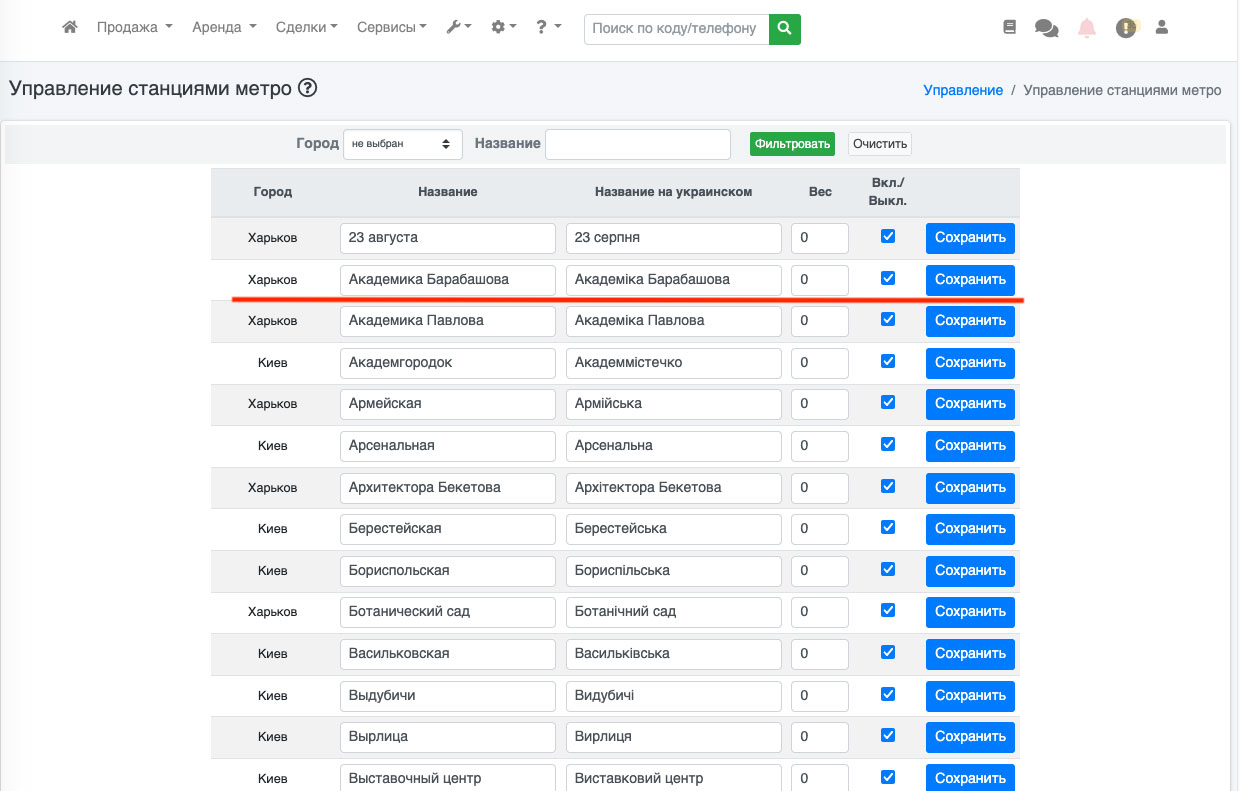
Task: Expand the wrench tools dropdown menu
Action: 459,28
